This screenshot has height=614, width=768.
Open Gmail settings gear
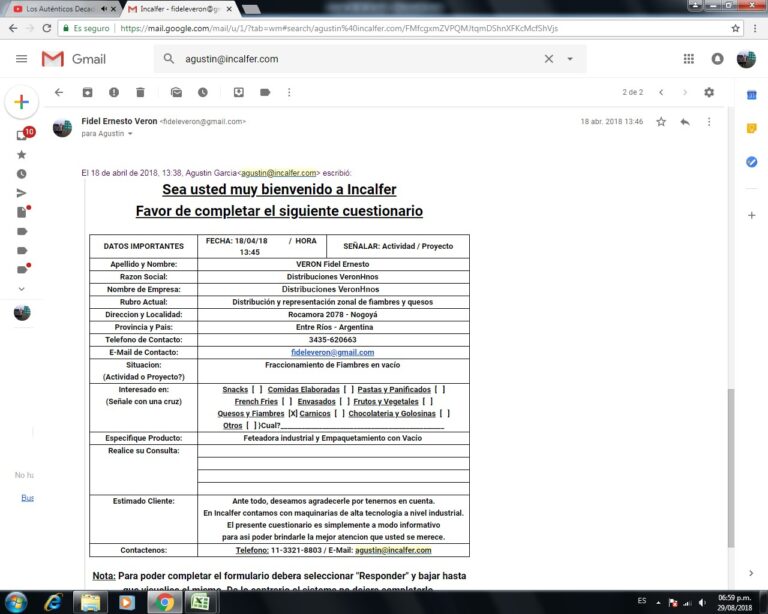pos(709,92)
